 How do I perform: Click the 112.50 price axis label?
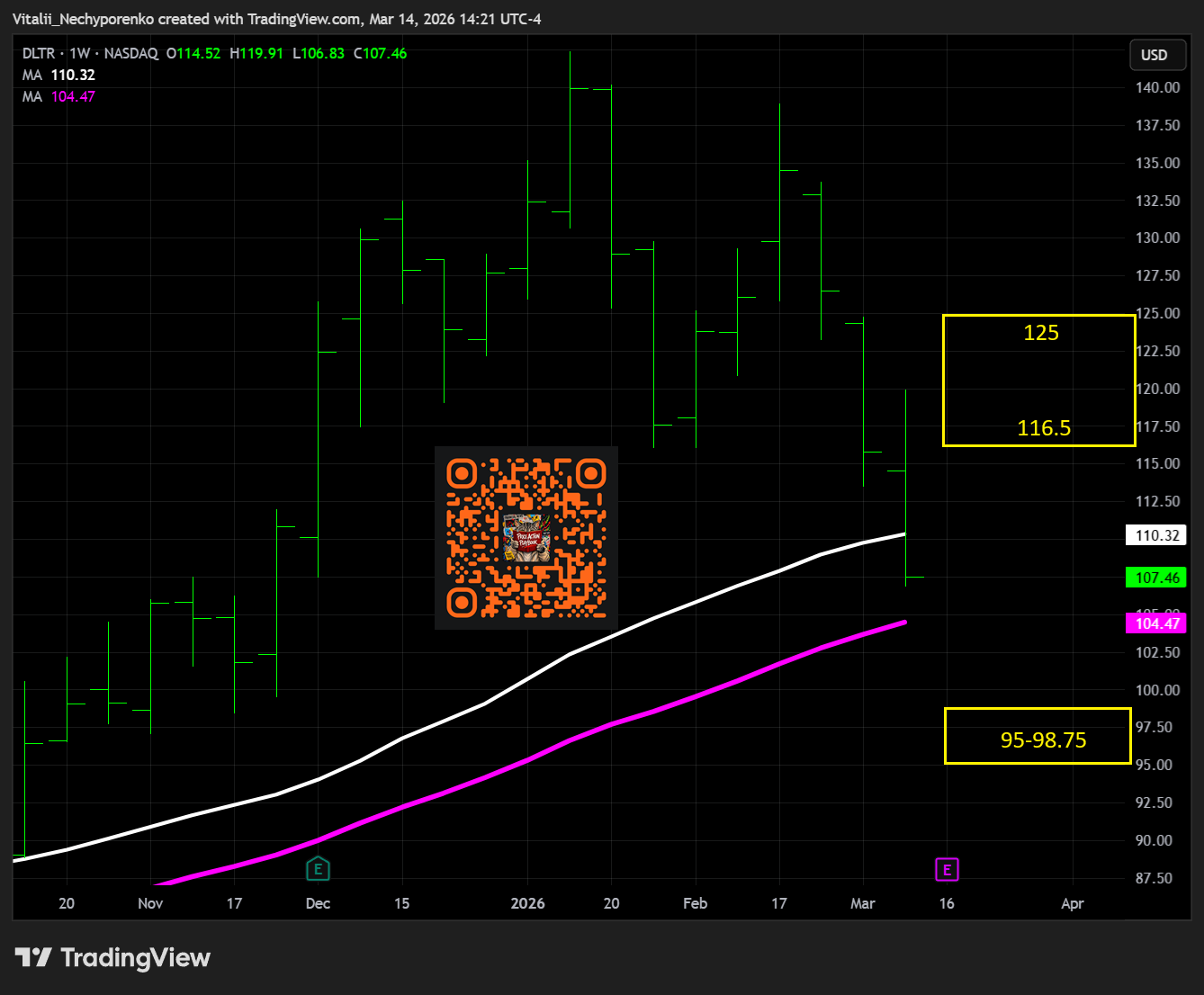pos(1158,501)
